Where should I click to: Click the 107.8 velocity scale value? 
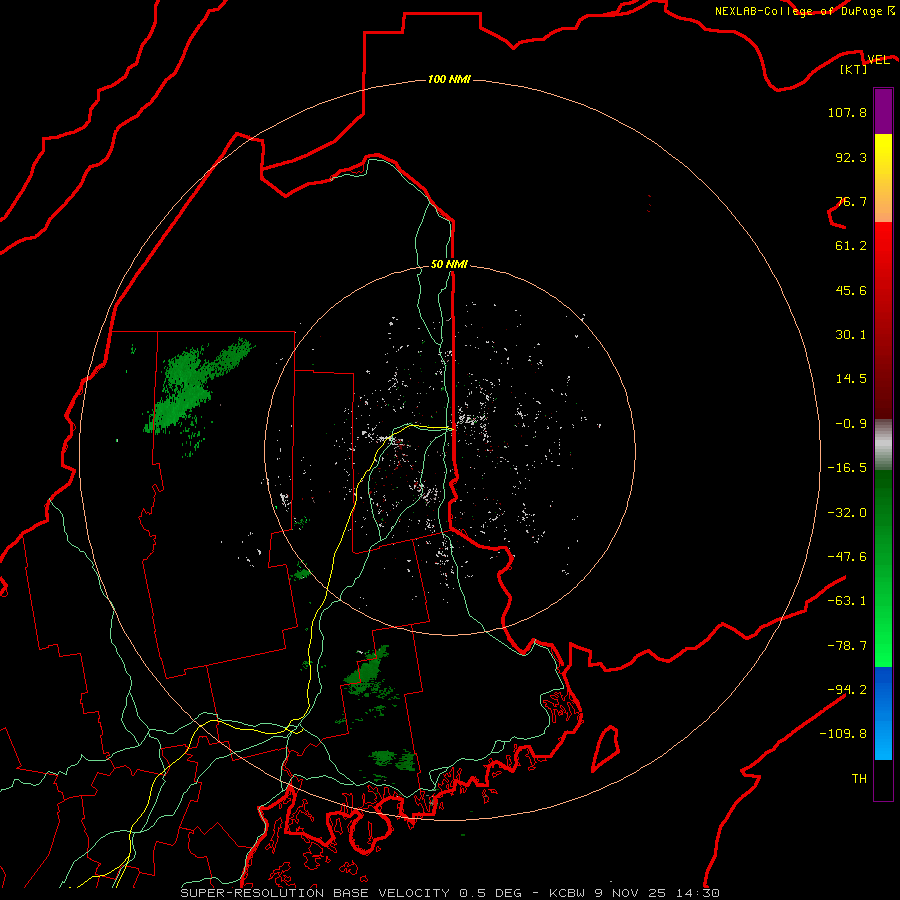click(x=847, y=112)
